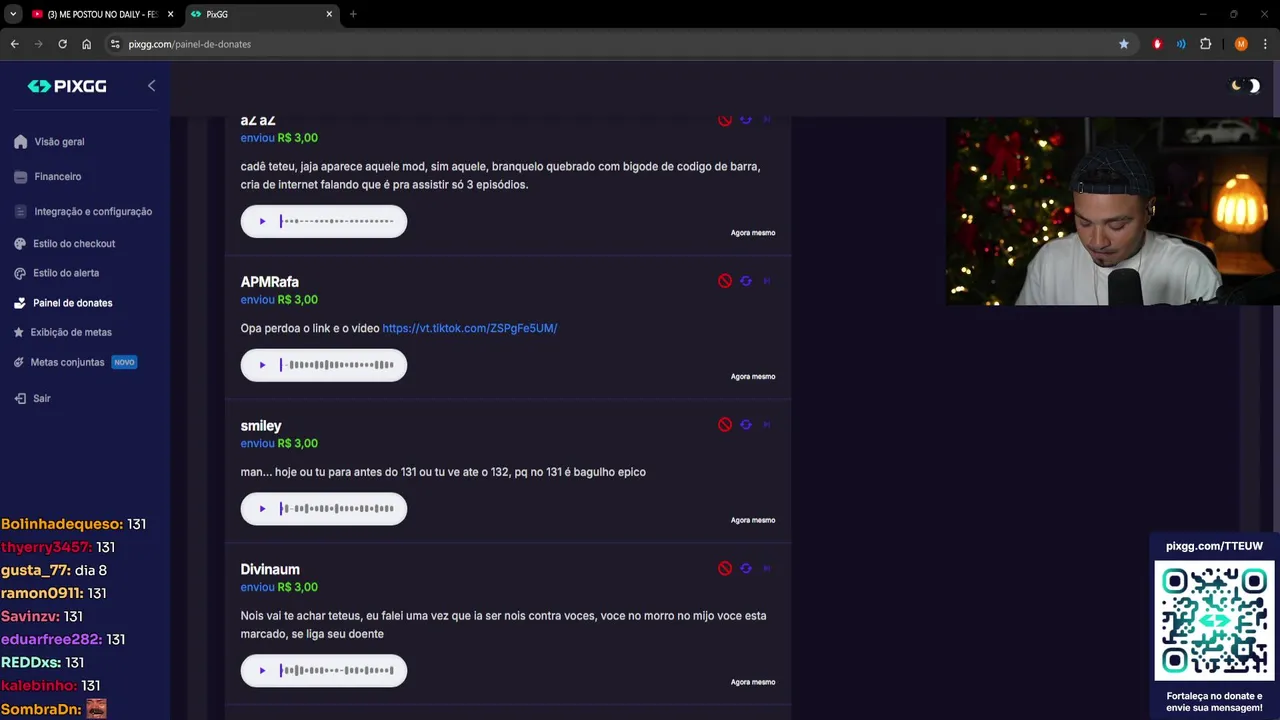Viewport: 1280px width, 720px height.
Task: Click the Financeiro card icon
Action: click(20, 177)
